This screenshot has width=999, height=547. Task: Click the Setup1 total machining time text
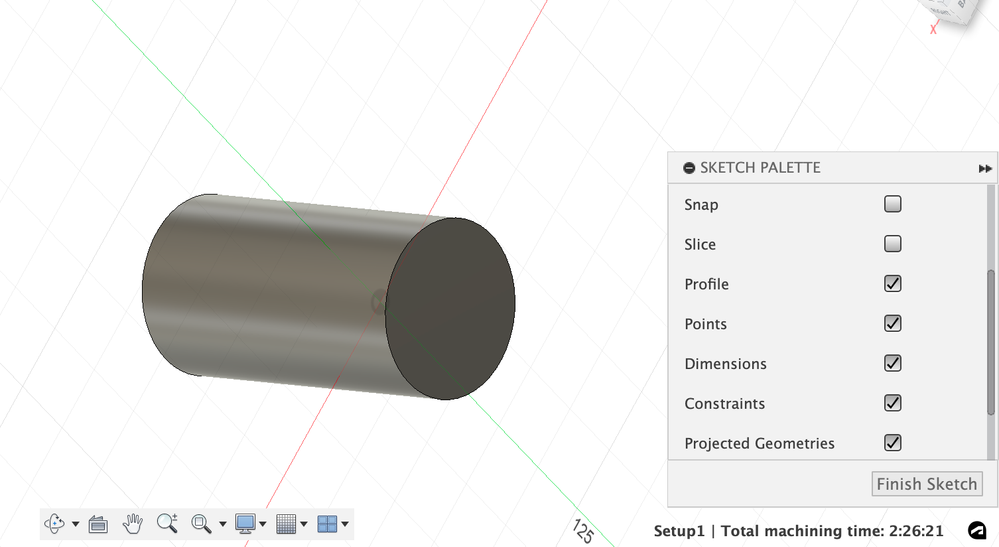[798, 531]
